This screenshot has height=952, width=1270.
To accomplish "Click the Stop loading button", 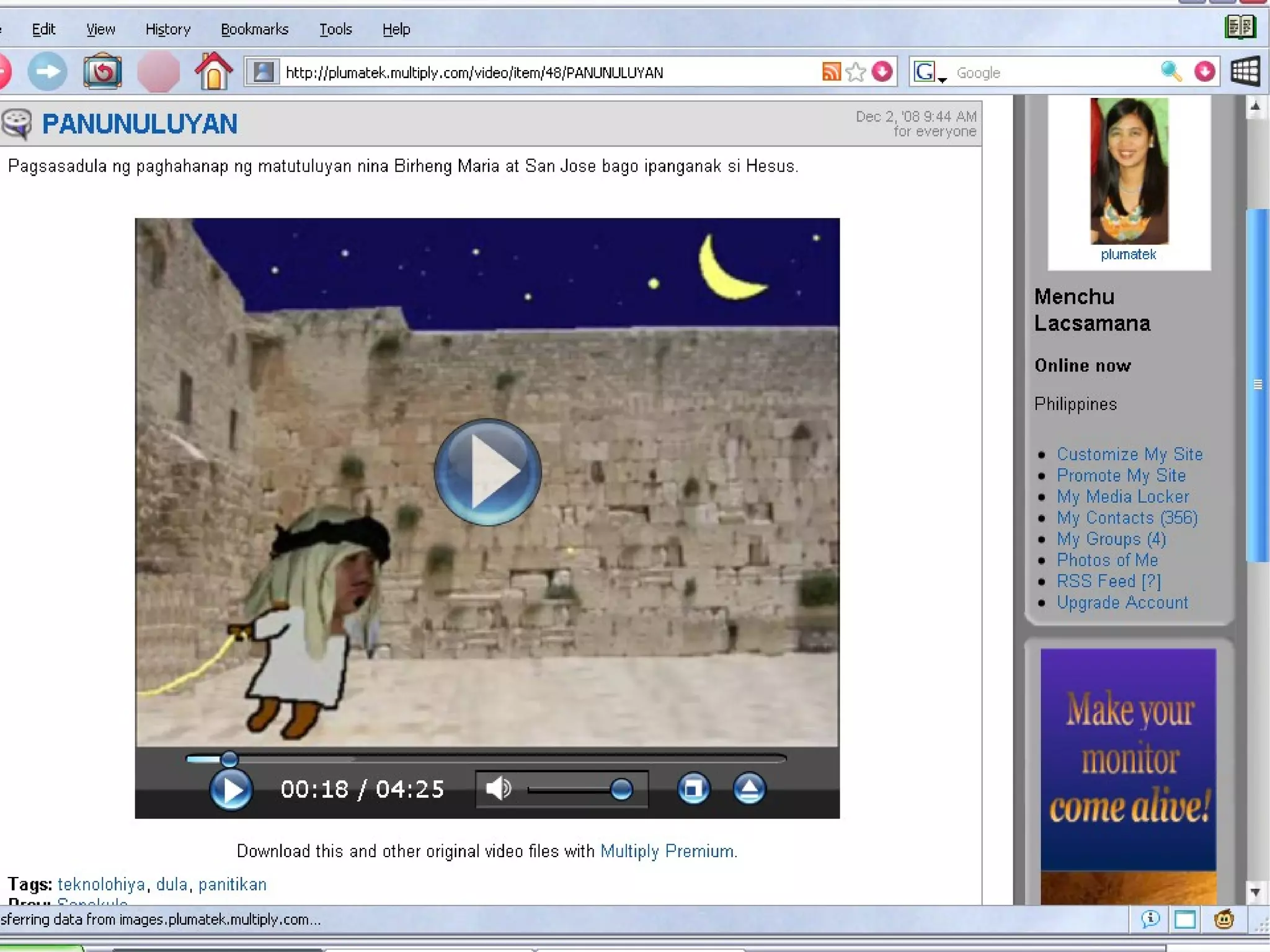I will (158, 72).
